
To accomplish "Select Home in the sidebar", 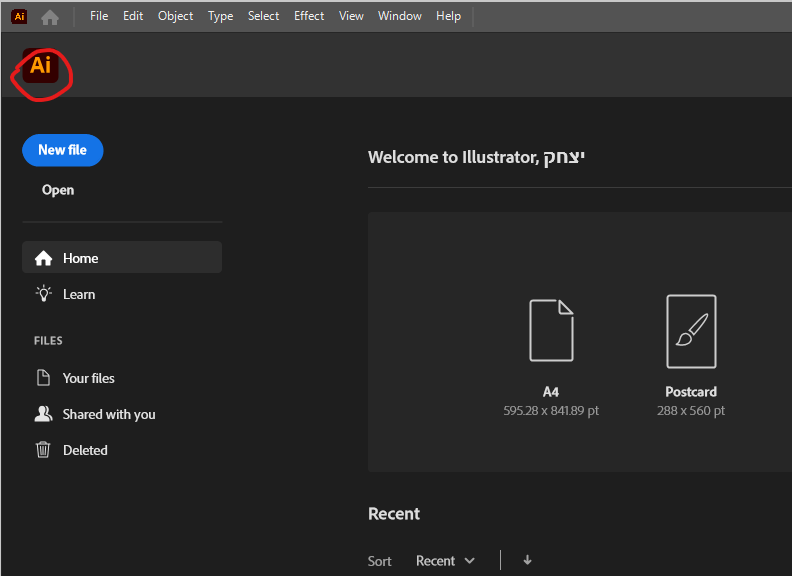I will (x=122, y=257).
